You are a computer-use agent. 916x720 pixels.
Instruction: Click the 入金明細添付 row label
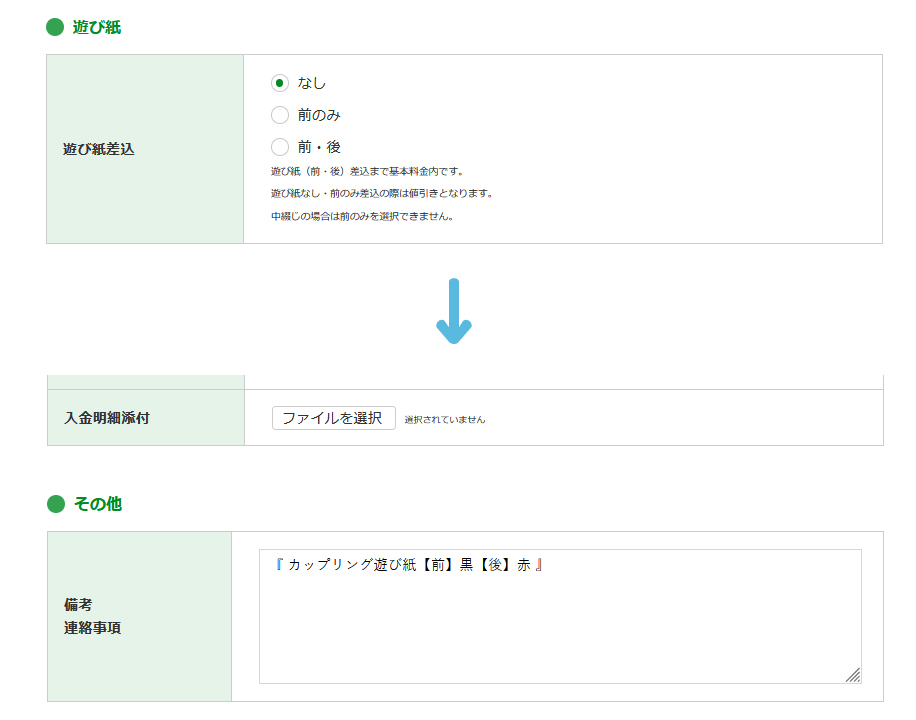click(106, 418)
